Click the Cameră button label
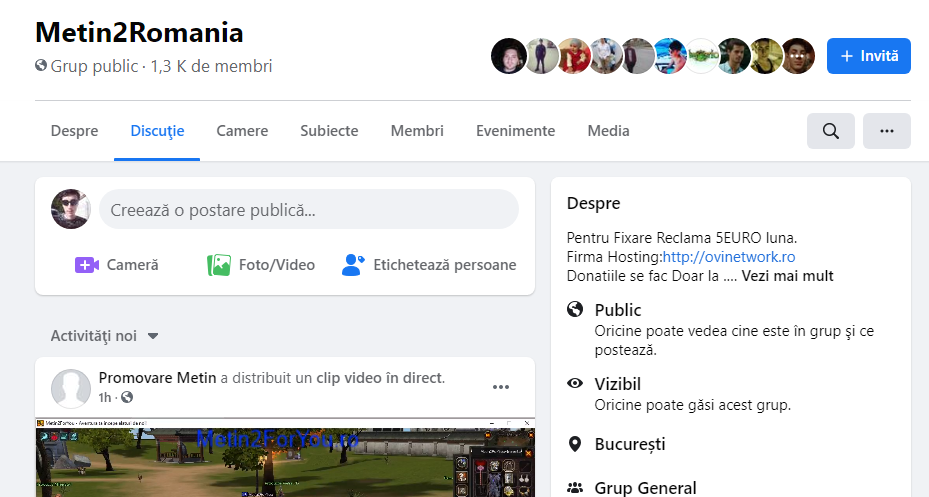 [133, 265]
